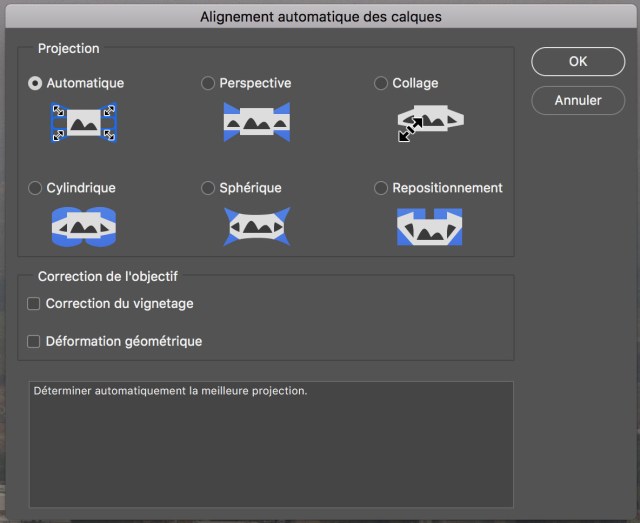This screenshot has height=523, width=640.
Task: Click the Projection group heading
Action: click(x=68, y=48)
